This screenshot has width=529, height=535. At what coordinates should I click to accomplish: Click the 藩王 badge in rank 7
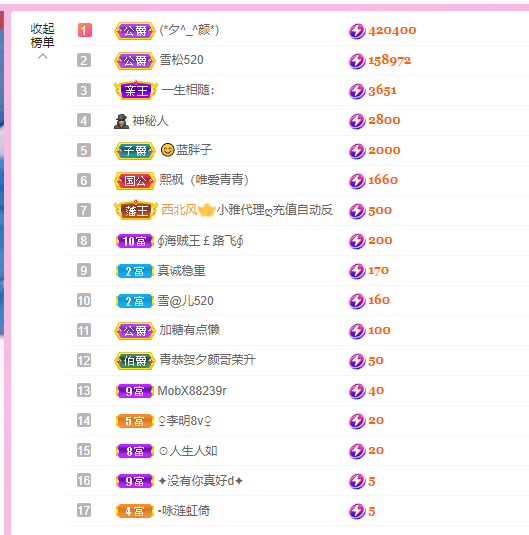[x=136, y=211]
